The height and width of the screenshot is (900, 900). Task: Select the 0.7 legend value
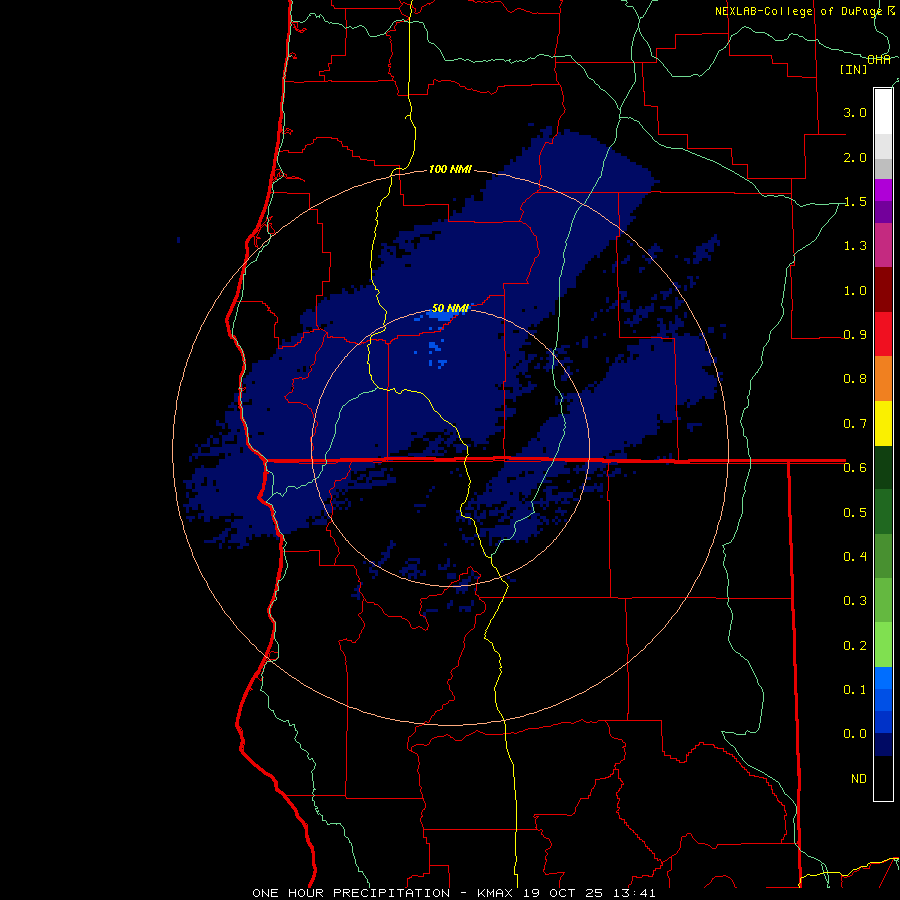855,424
